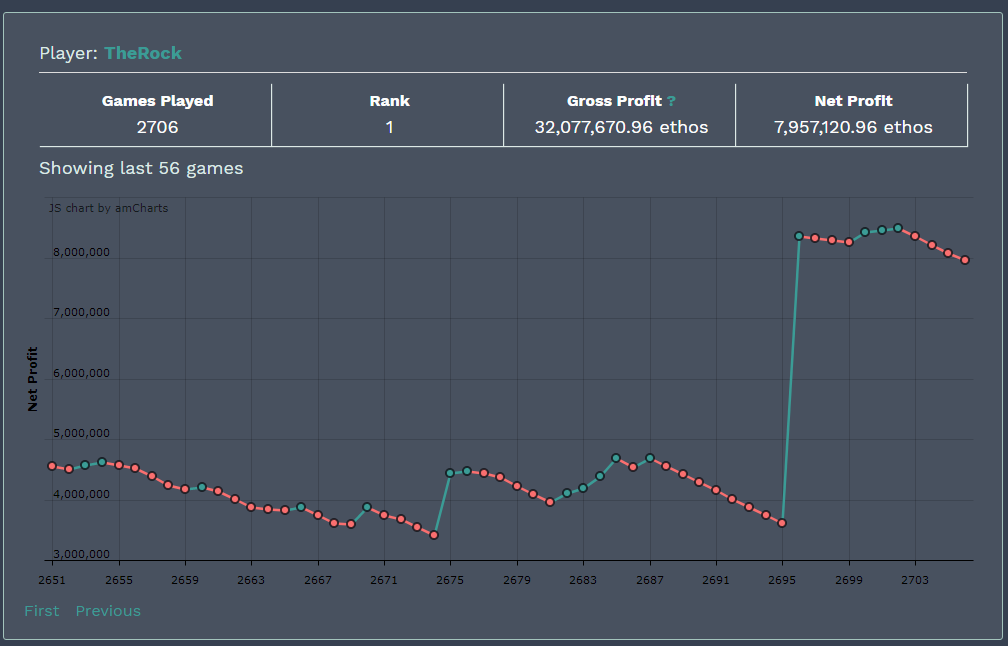Screen dimensions: 1008x646
Task: Select the green data point at game 2675
Action: tap(450, 473)
